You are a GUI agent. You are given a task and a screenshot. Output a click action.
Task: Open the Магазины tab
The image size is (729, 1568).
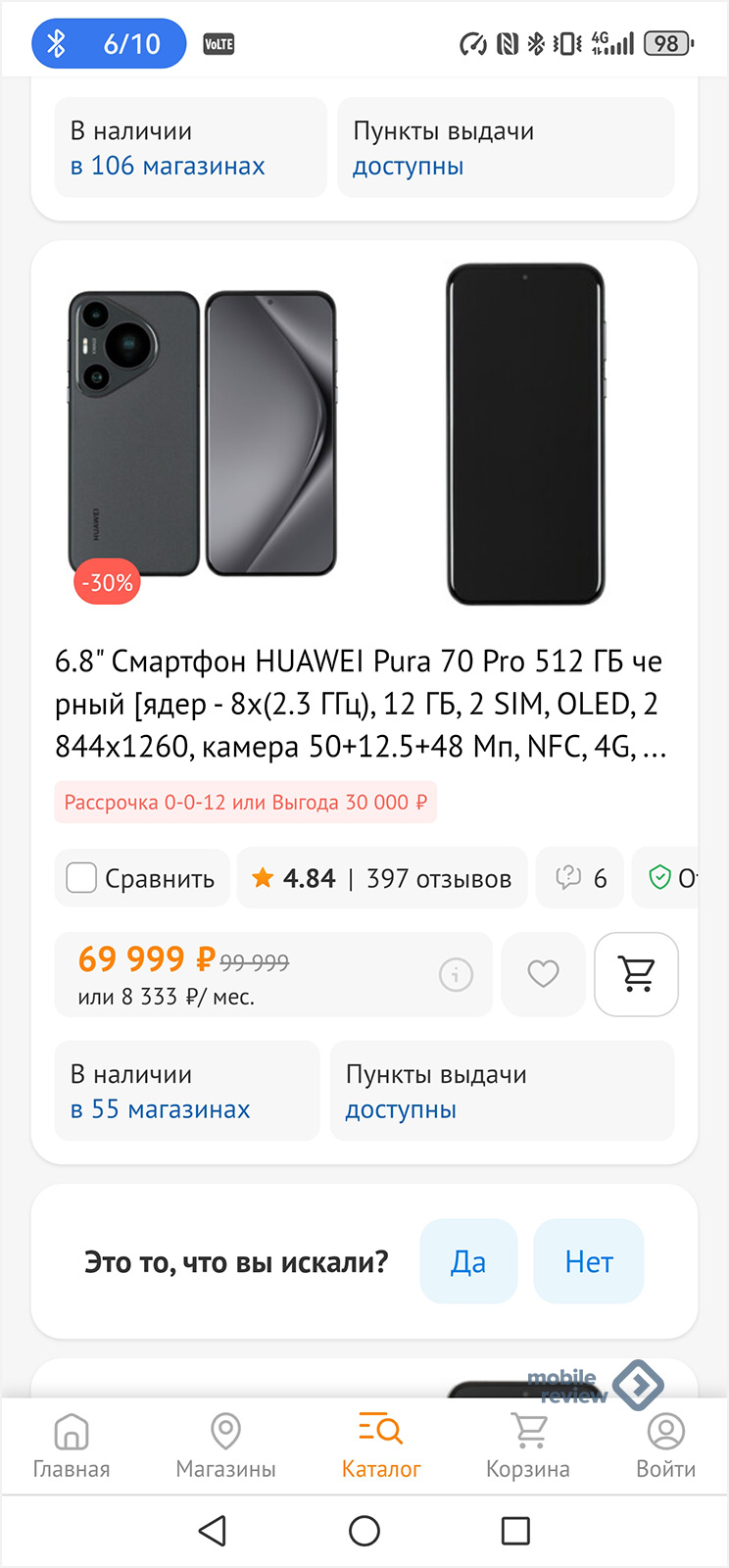226,1445
